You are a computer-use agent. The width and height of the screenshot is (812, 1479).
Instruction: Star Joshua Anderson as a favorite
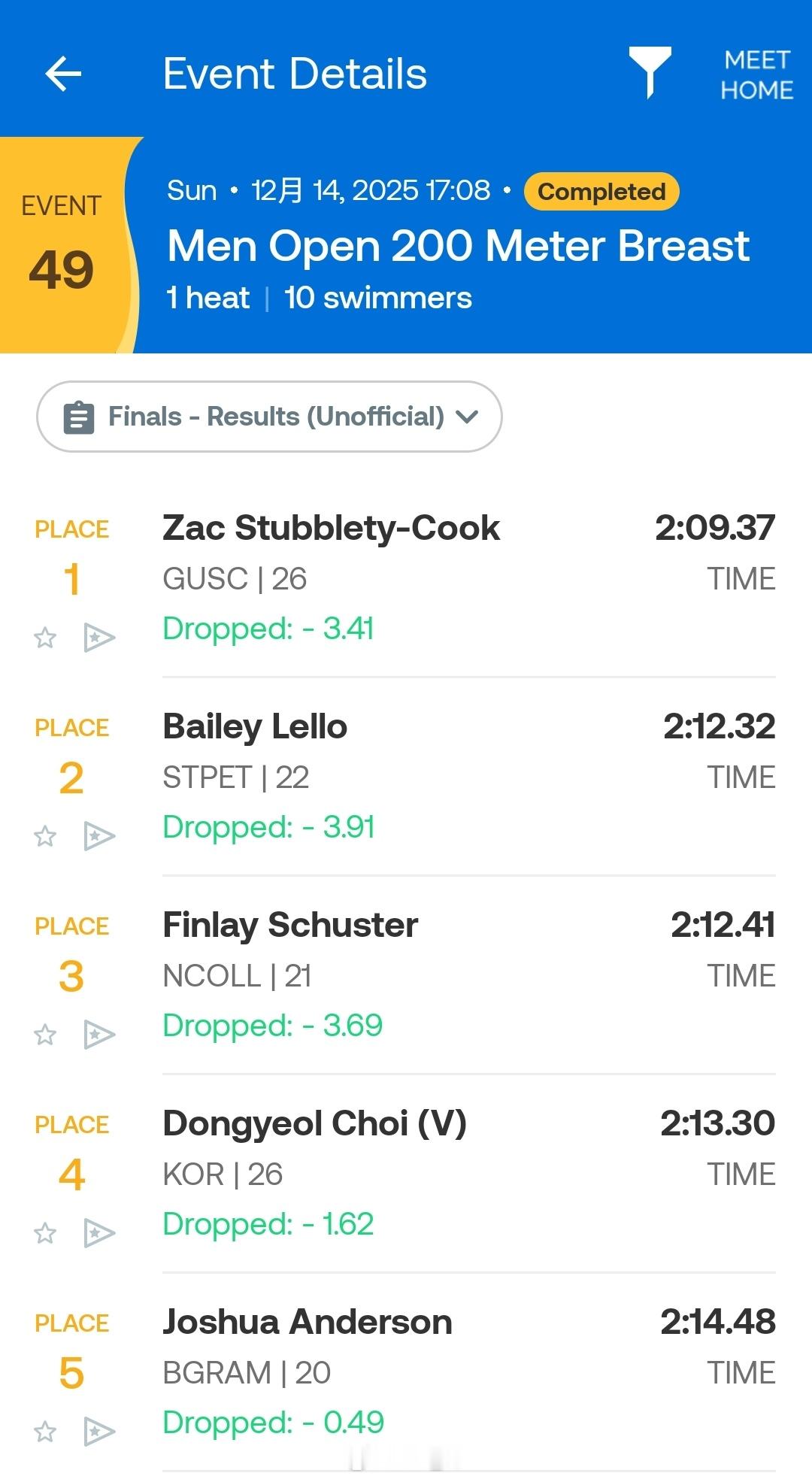[45, 1432]
